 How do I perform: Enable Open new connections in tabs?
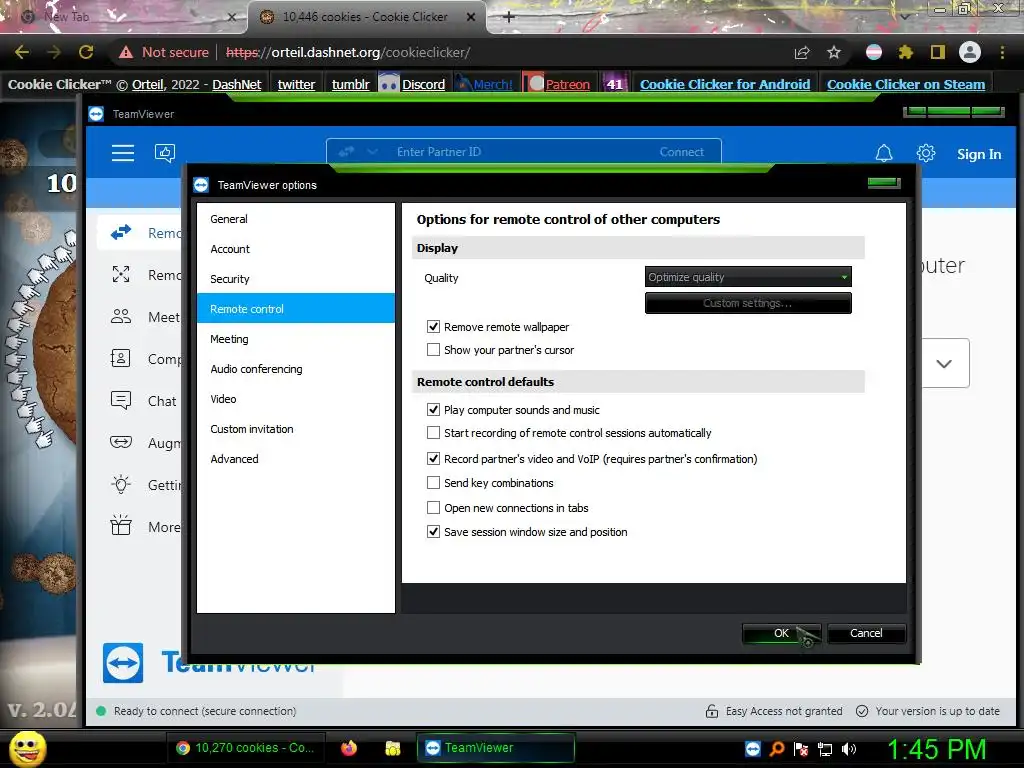point(433,507)
